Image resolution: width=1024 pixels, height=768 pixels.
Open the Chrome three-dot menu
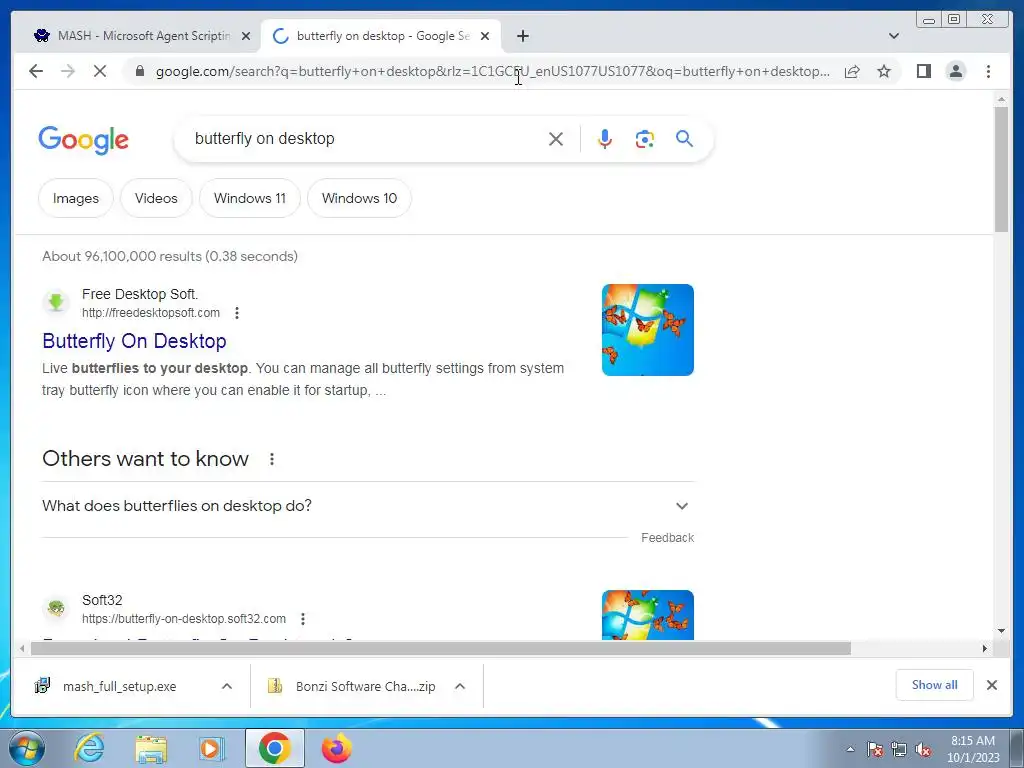989,71
